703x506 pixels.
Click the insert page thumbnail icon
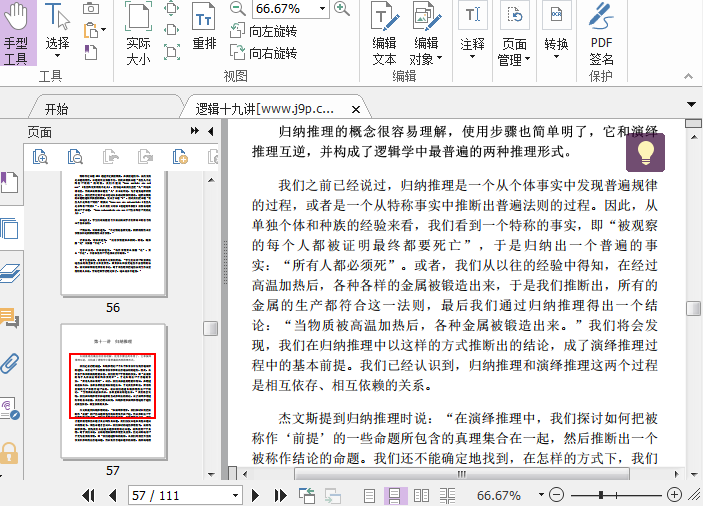180,157
